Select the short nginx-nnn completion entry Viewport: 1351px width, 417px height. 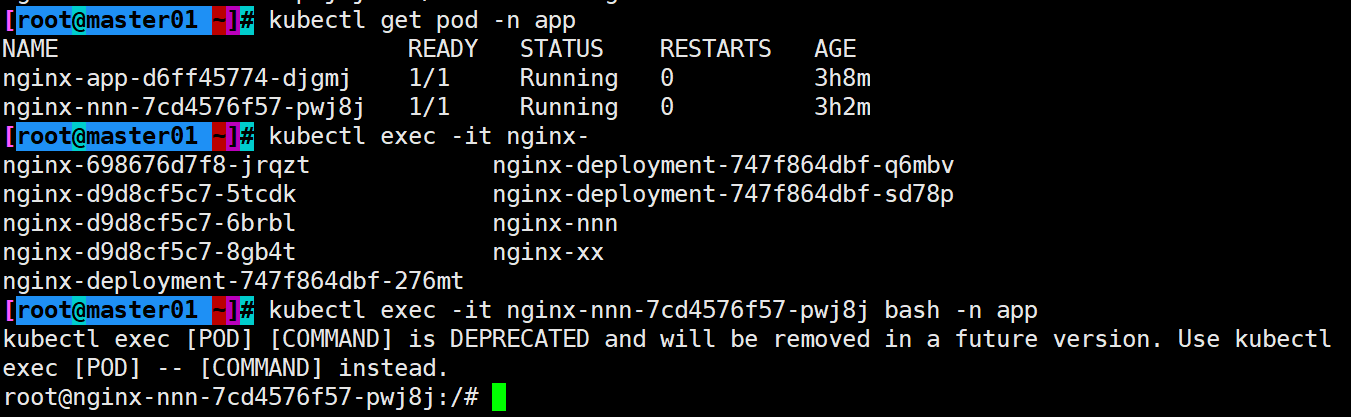click(x=555, y=223)
